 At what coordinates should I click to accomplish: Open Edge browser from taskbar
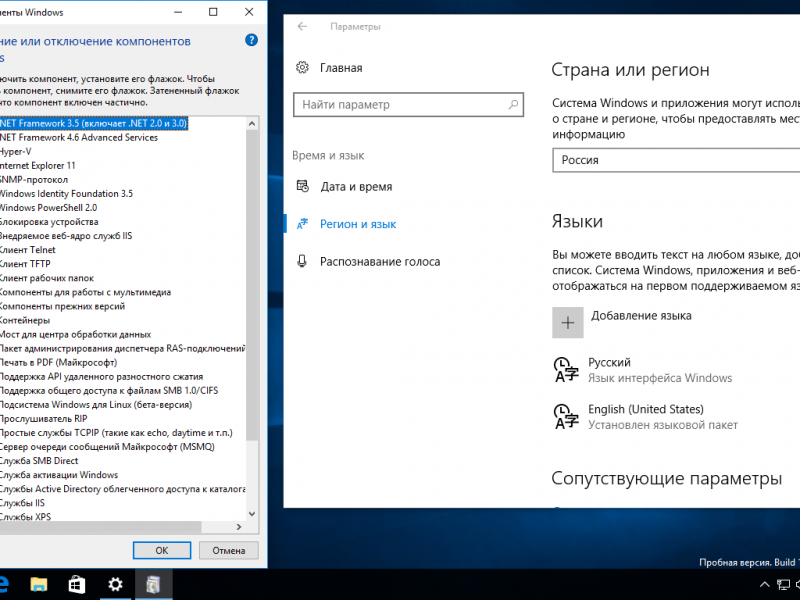pyautogui.click(x=4, y=584)
